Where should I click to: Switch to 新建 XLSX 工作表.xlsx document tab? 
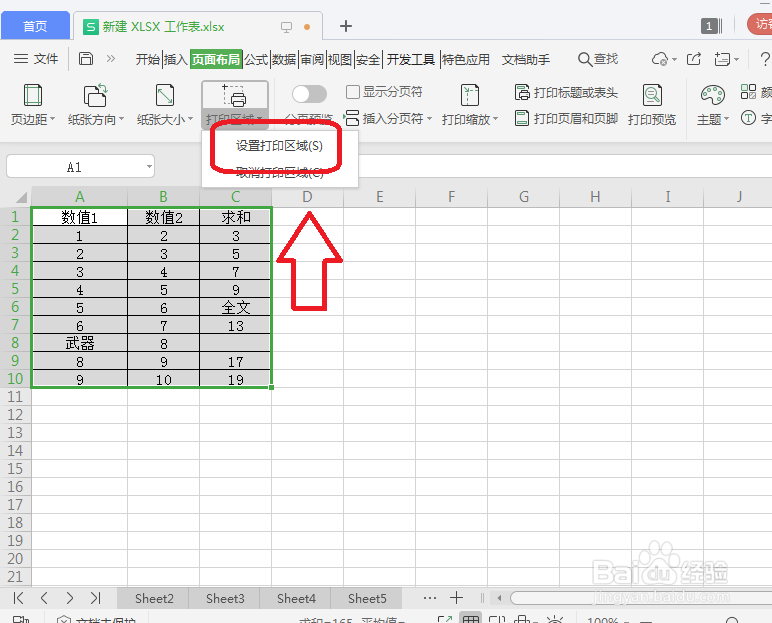coord(163,27)
